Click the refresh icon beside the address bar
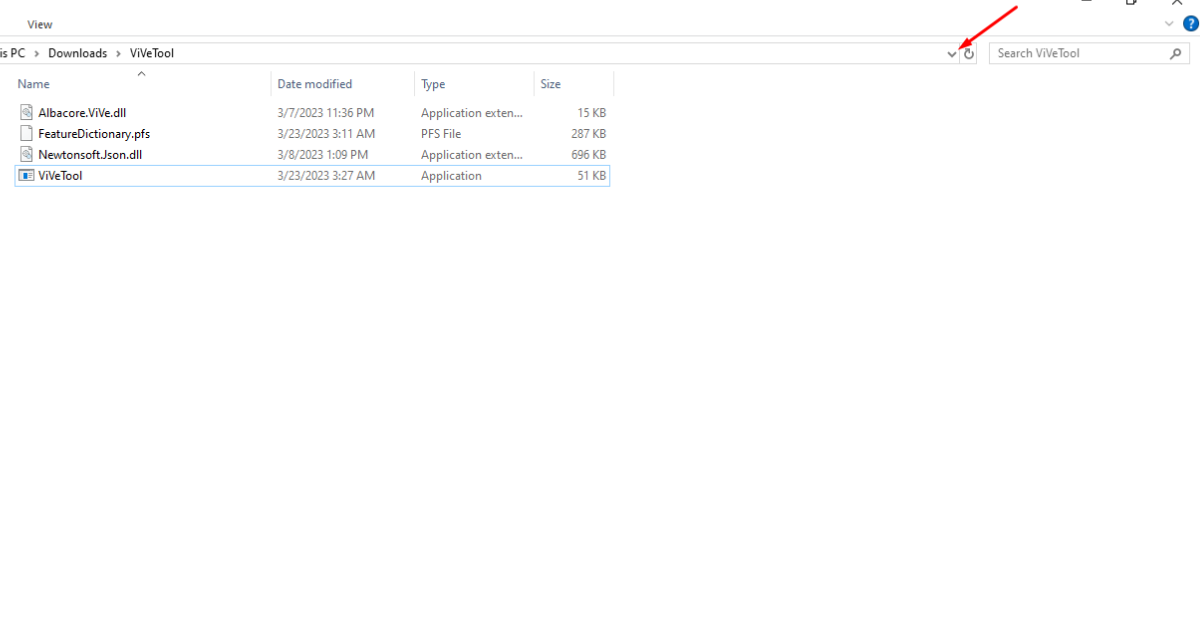 [x=969, y=54]
